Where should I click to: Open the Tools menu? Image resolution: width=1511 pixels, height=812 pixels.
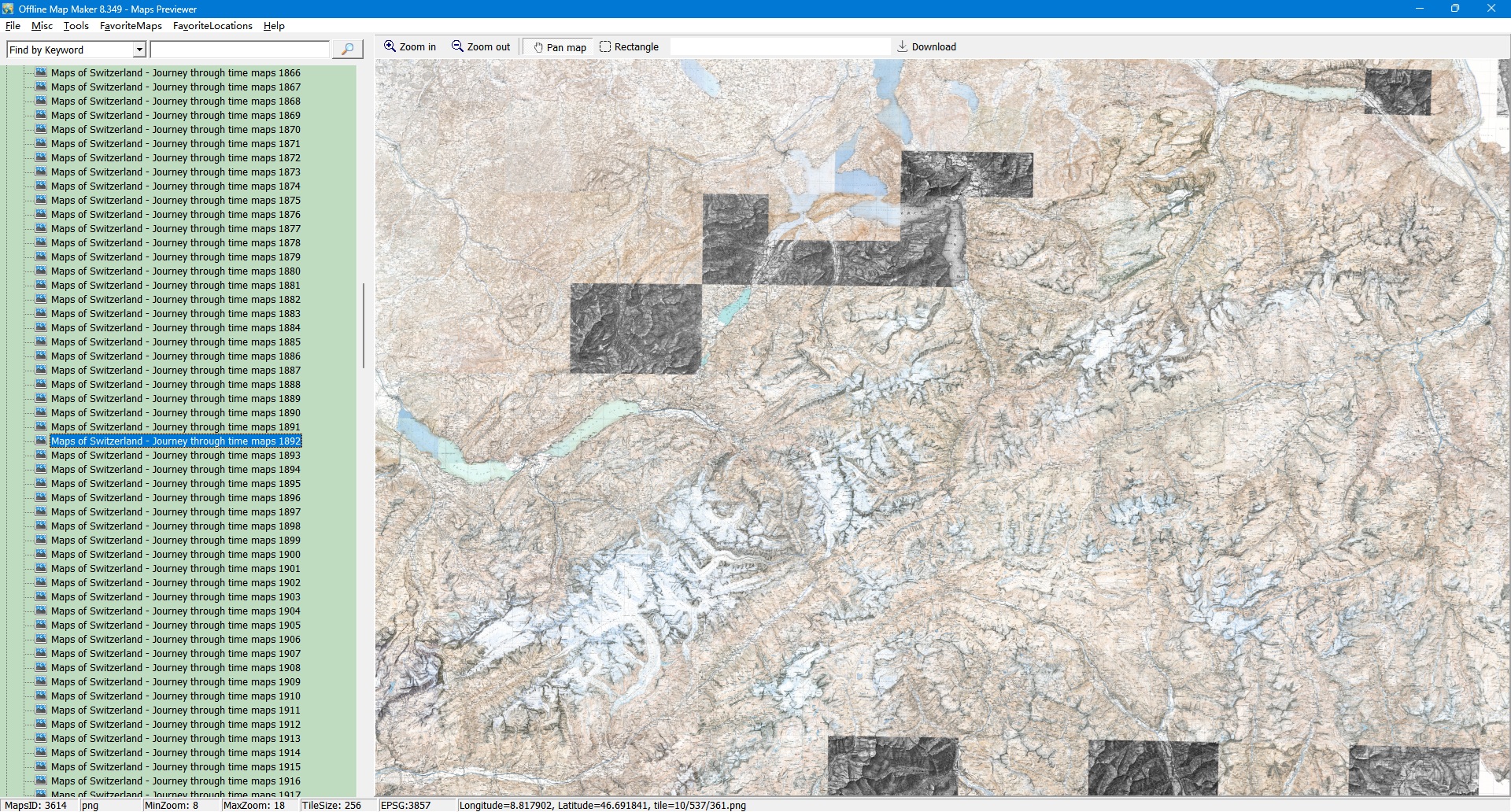pyautogui.click(x=76, y=26)
